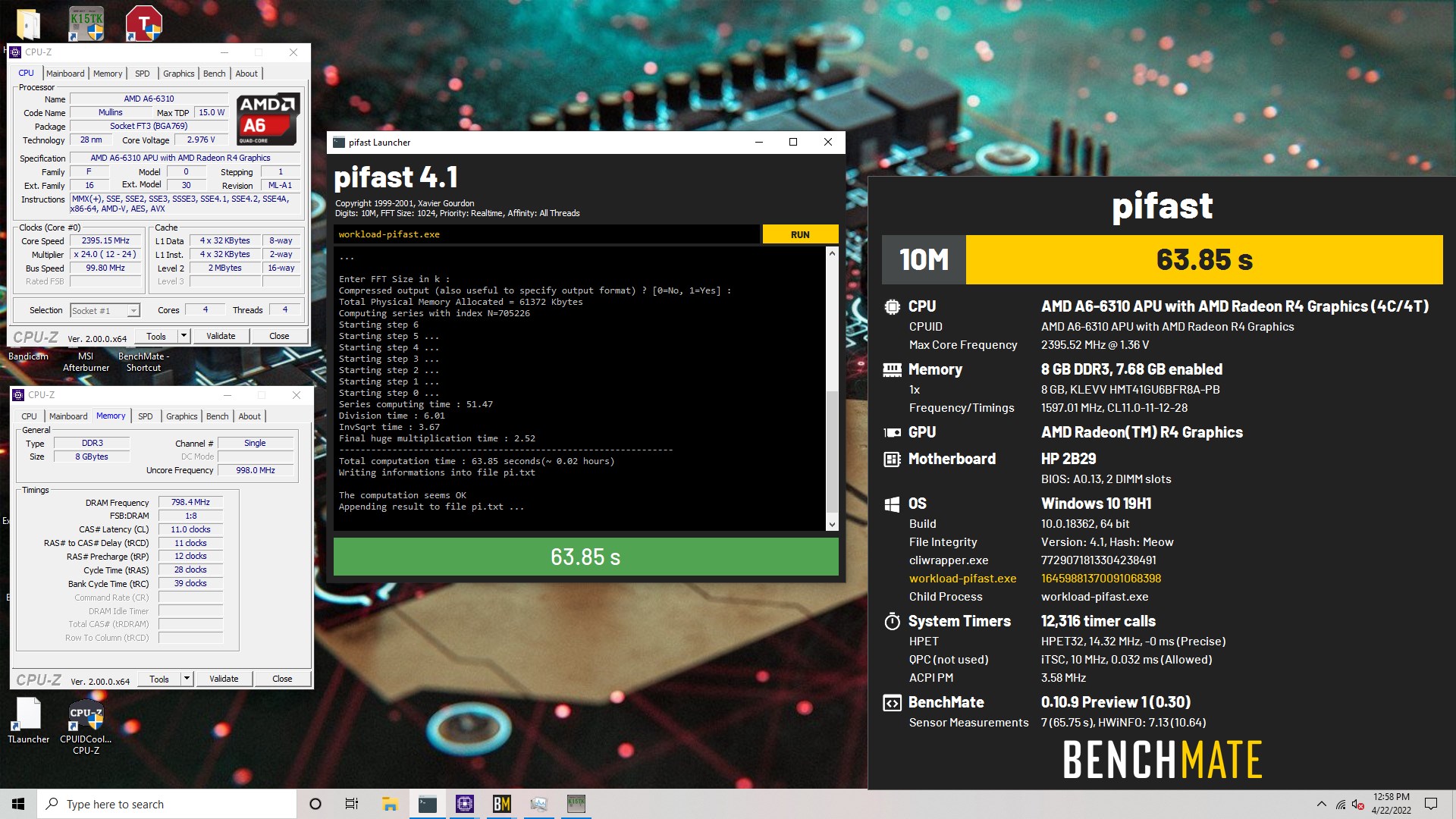The height and width of the screenshot is (819, 1456).
Task: Open the Graphics tab in top CPU-Z window
Action: coord(179,74)
